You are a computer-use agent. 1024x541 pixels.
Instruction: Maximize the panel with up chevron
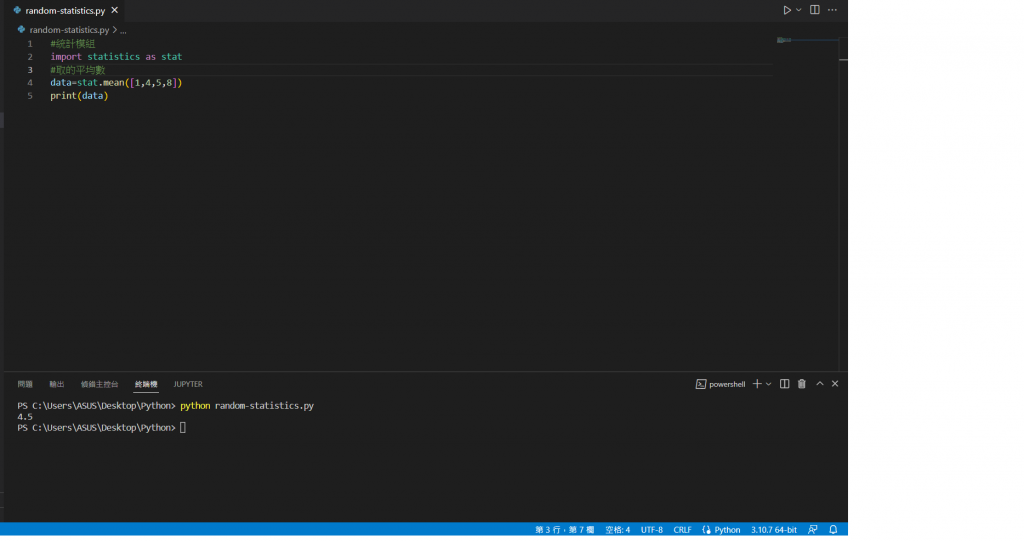(820, 384)
